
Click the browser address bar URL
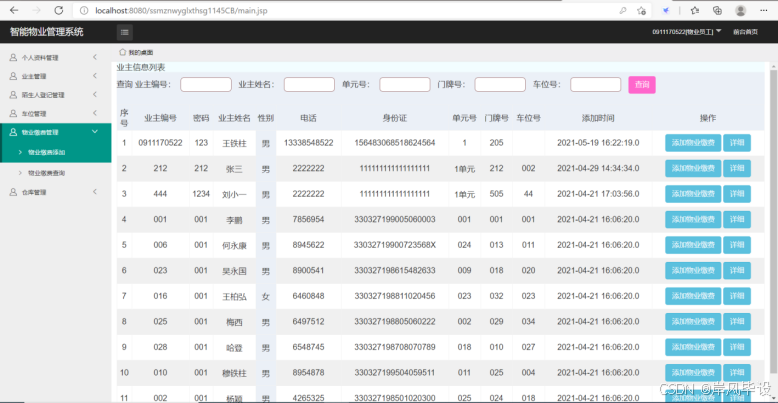(182, 10)
